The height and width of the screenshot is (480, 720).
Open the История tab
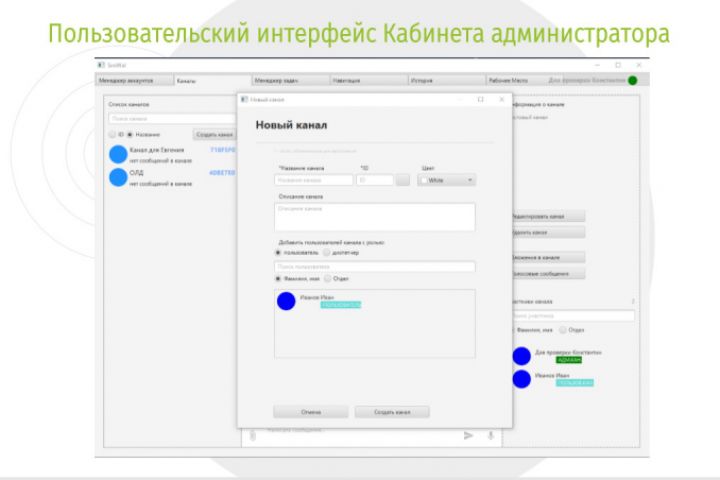point(447,80)
